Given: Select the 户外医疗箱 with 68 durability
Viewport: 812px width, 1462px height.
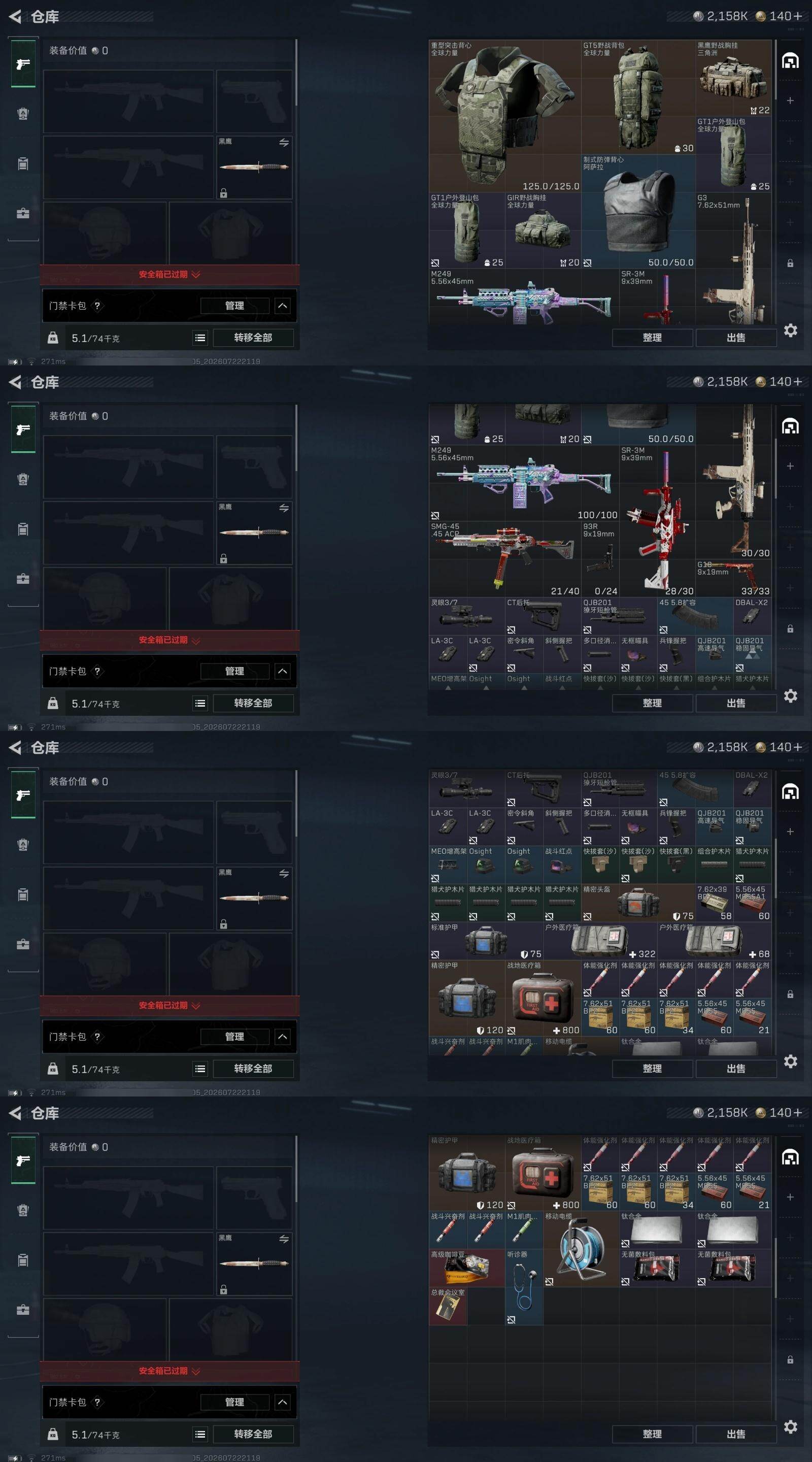Looking at the screenshot, I should (x=715, y=941).
